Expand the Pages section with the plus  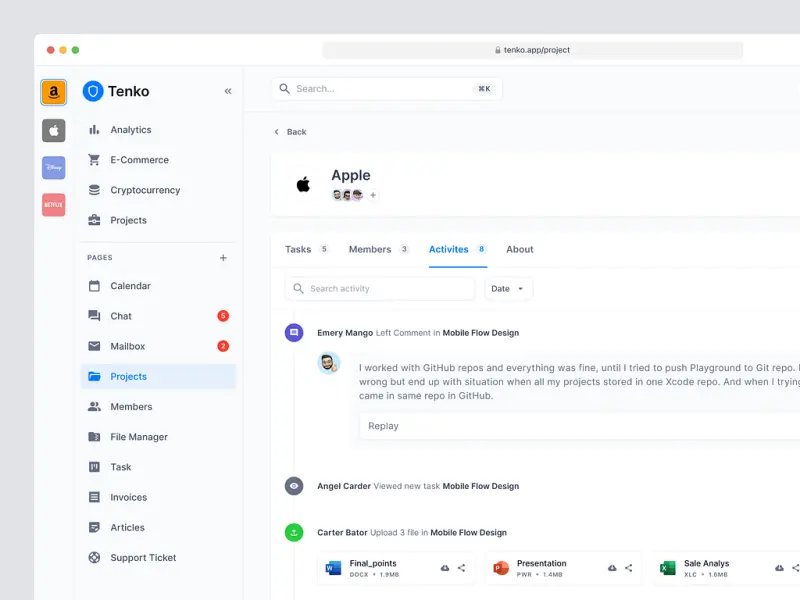tap(222, 257)
